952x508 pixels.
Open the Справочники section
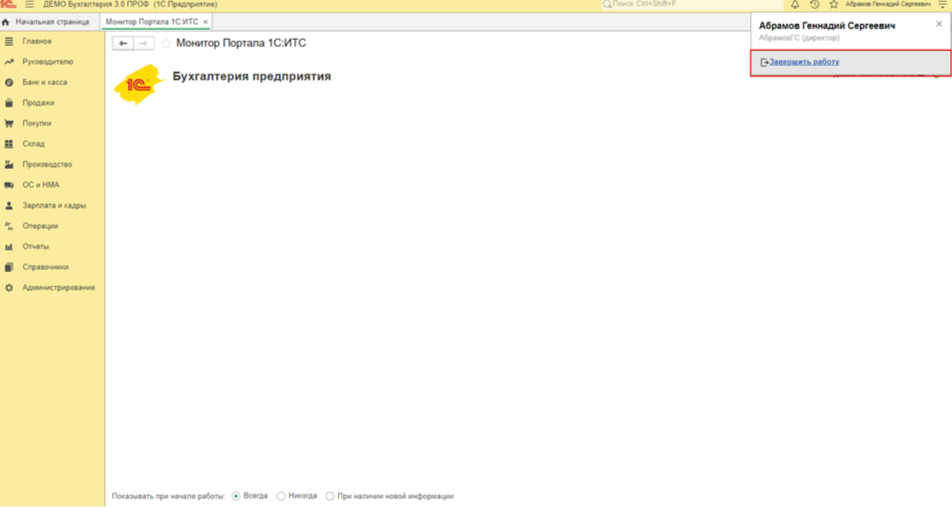(x=46, y=267)
